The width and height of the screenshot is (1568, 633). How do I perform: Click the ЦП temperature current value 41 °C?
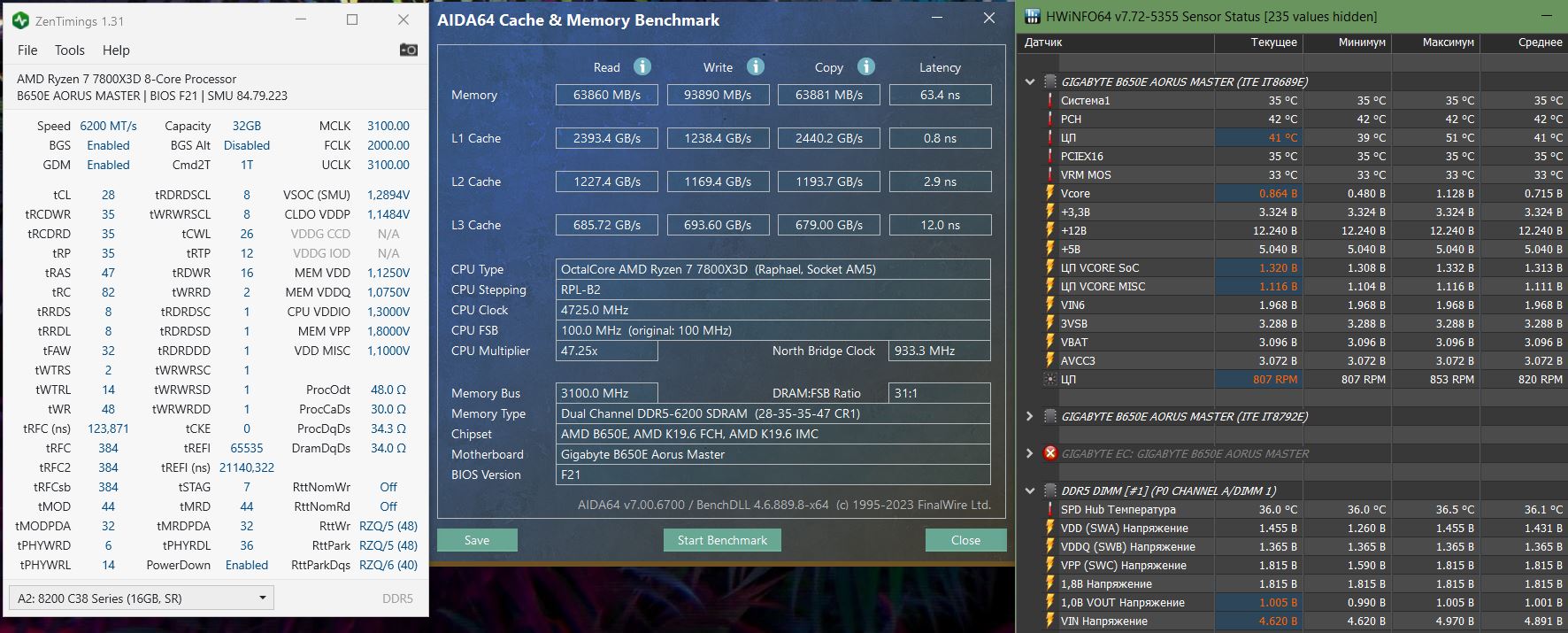pyautogui.click(x=1283, y=137)
